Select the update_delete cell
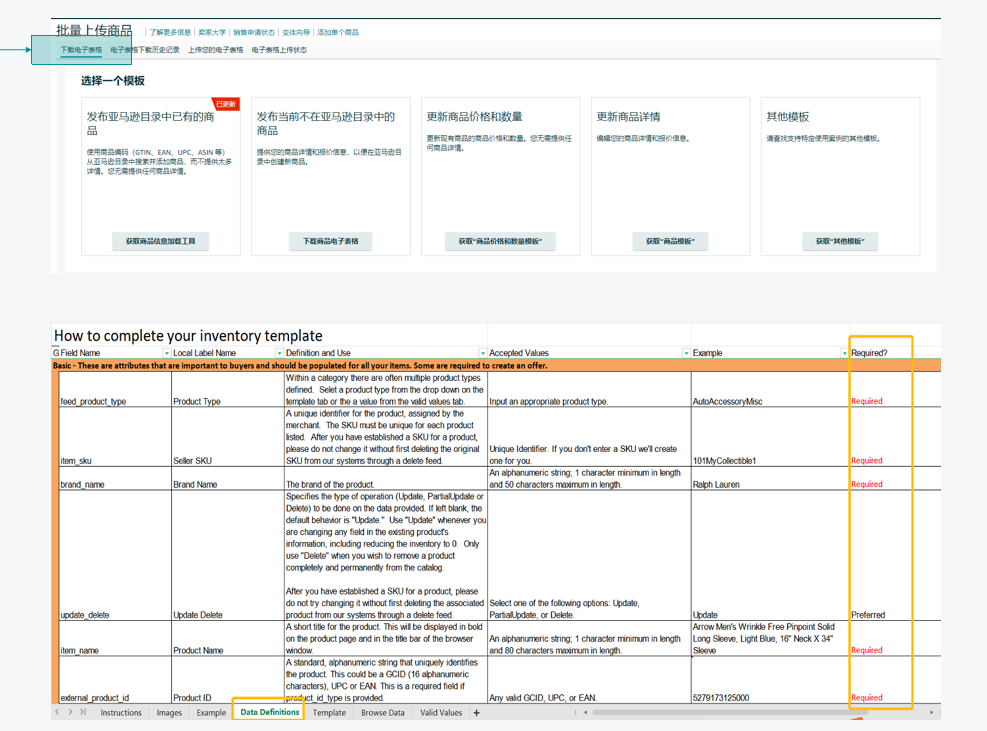The height and width of the screenshot is (731, 987). (x=115, y=555)
